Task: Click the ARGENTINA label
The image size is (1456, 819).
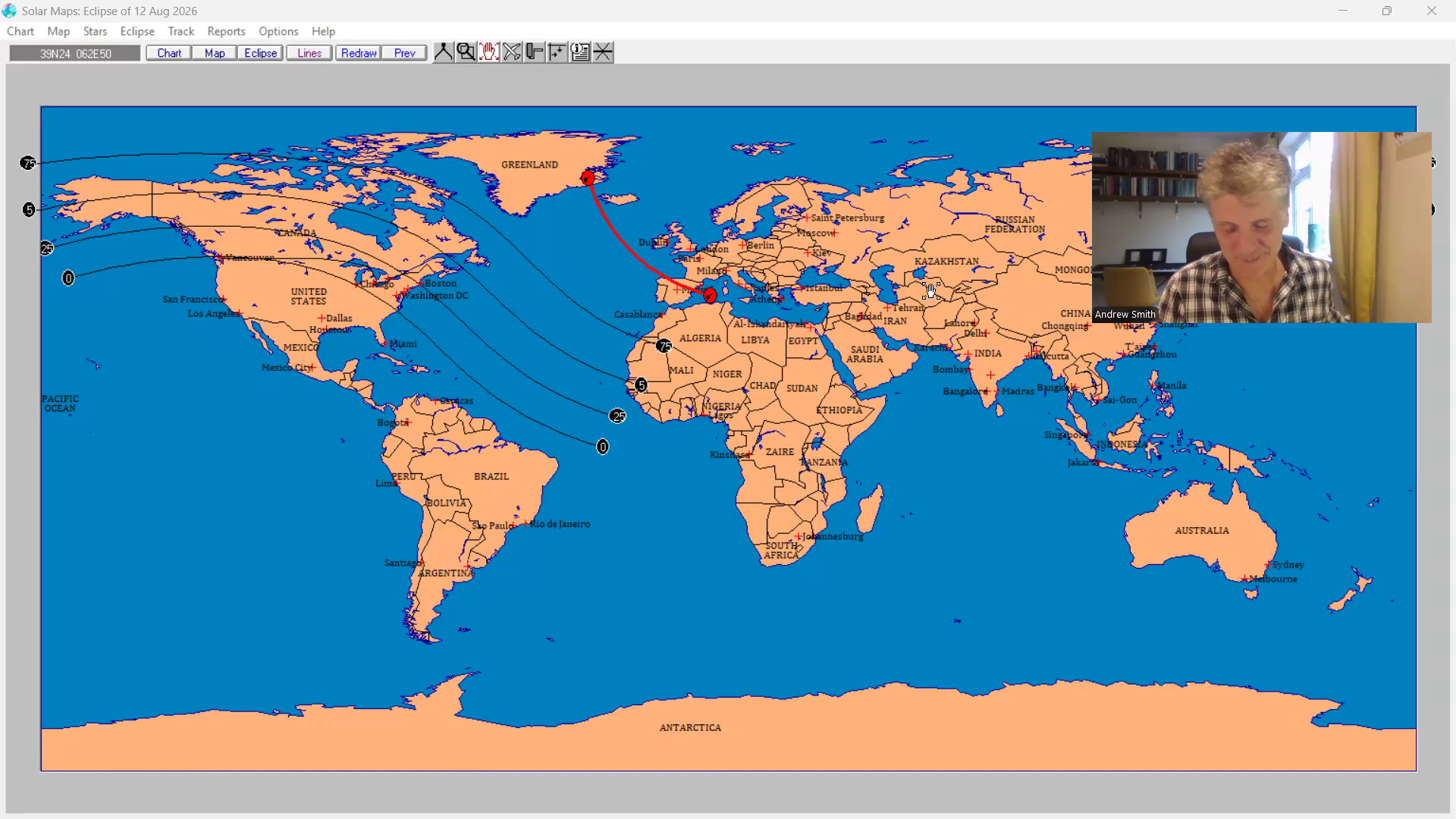Action: pyautogui.click(x=446, y=573)
